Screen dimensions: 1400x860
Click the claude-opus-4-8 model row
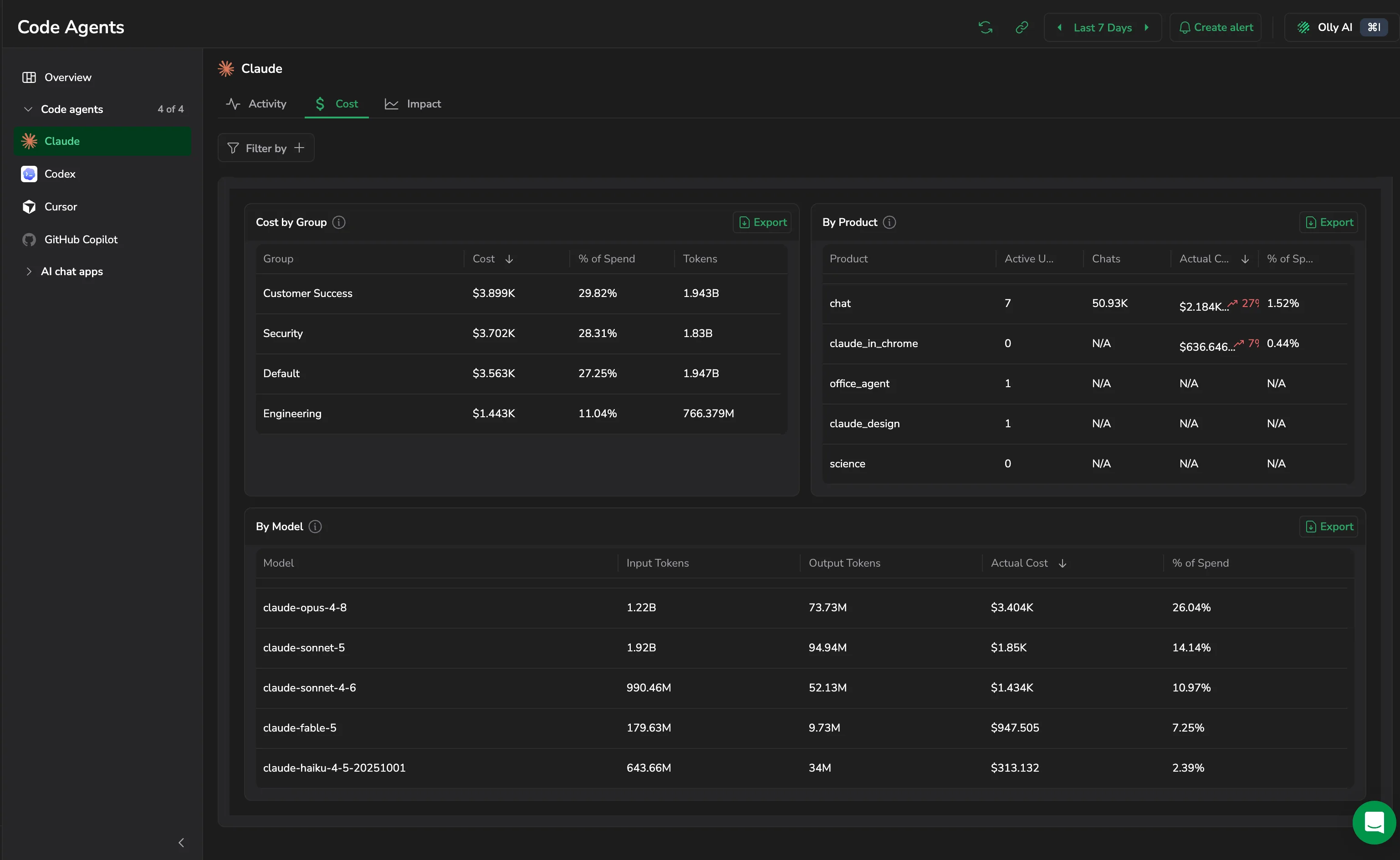click(x=801, y=608)
